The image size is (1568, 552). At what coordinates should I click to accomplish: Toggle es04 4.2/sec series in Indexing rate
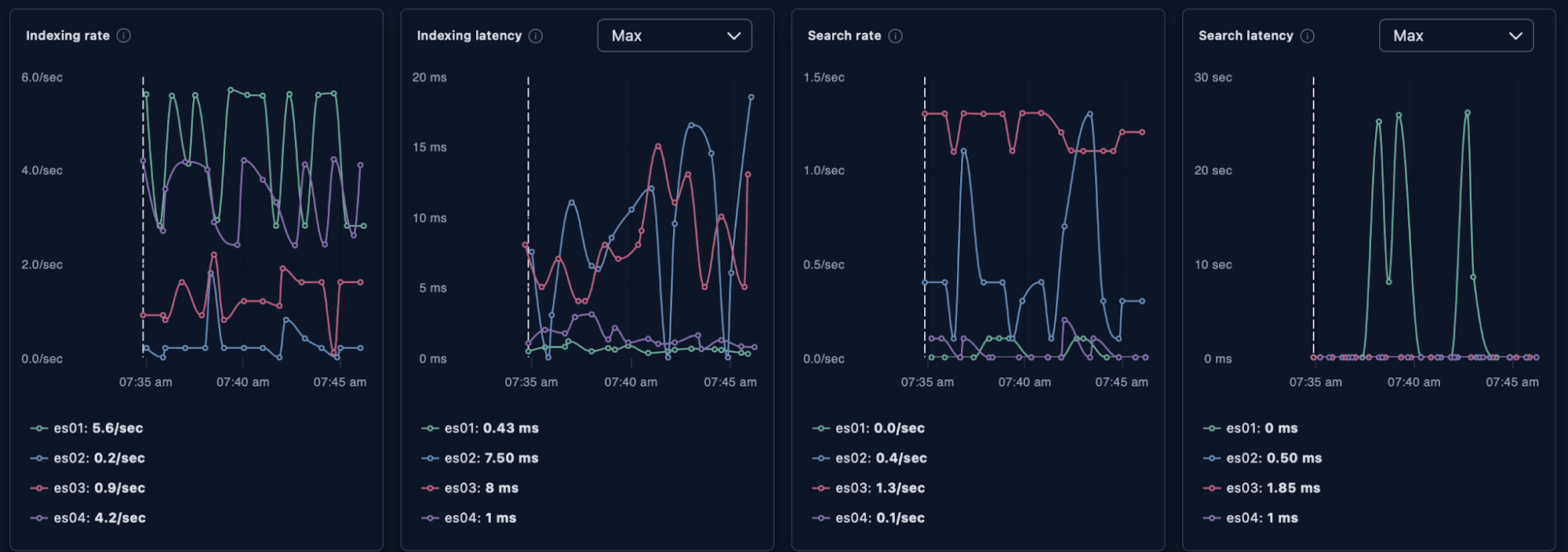coord(88,517)
